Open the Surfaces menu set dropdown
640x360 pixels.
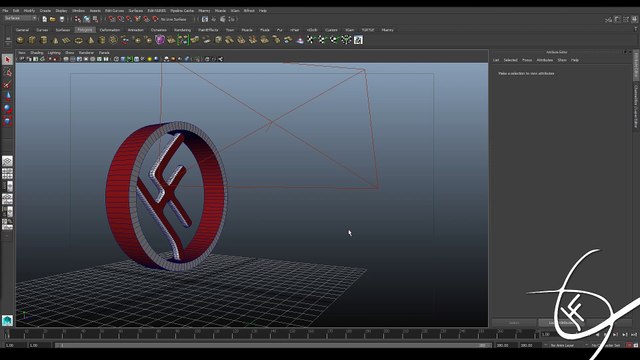[x=20, y=18]
